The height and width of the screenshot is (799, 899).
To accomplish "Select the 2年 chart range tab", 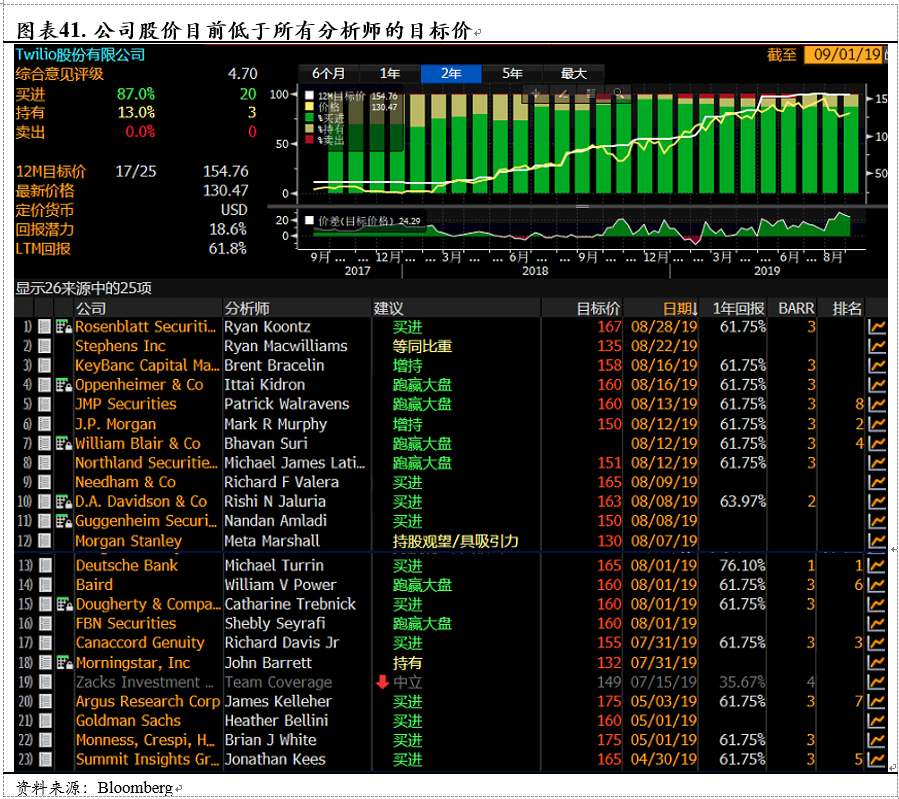I will tap(451, 74).
